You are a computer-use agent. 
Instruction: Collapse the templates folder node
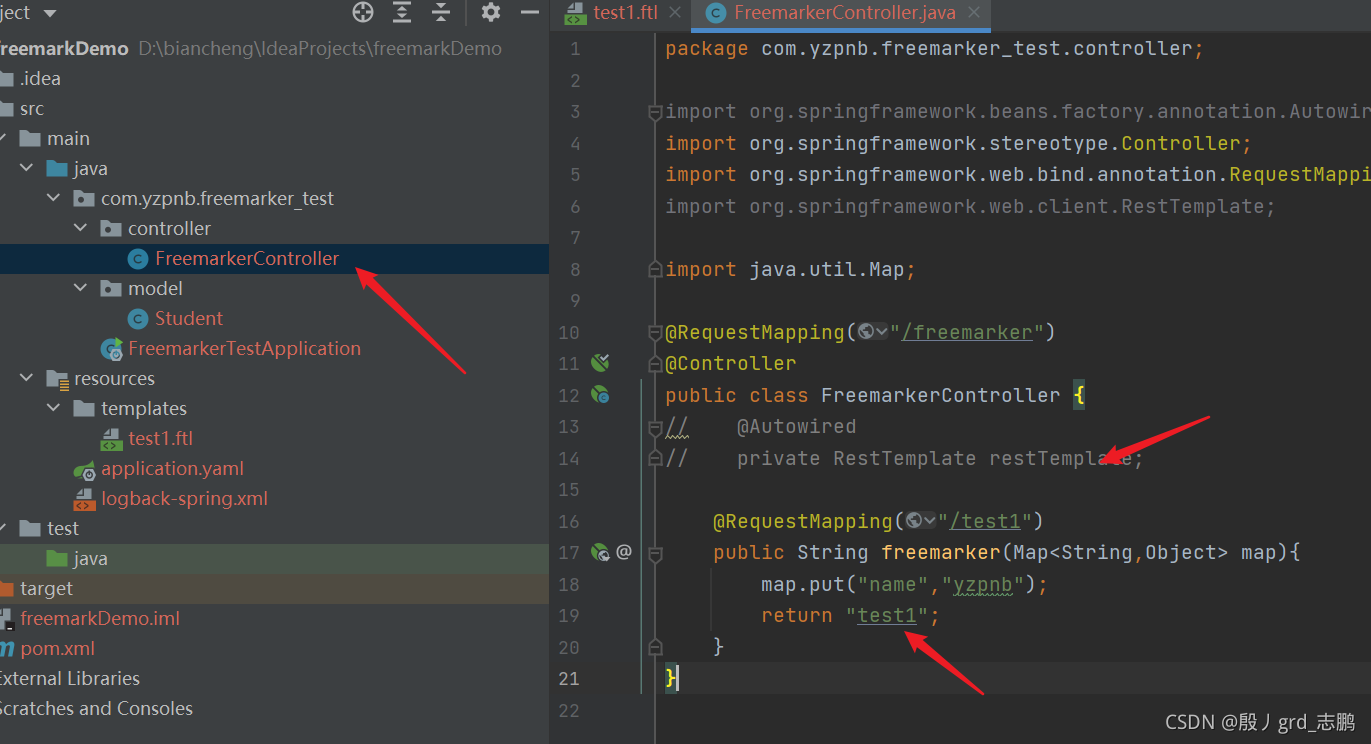click(54, 409)
